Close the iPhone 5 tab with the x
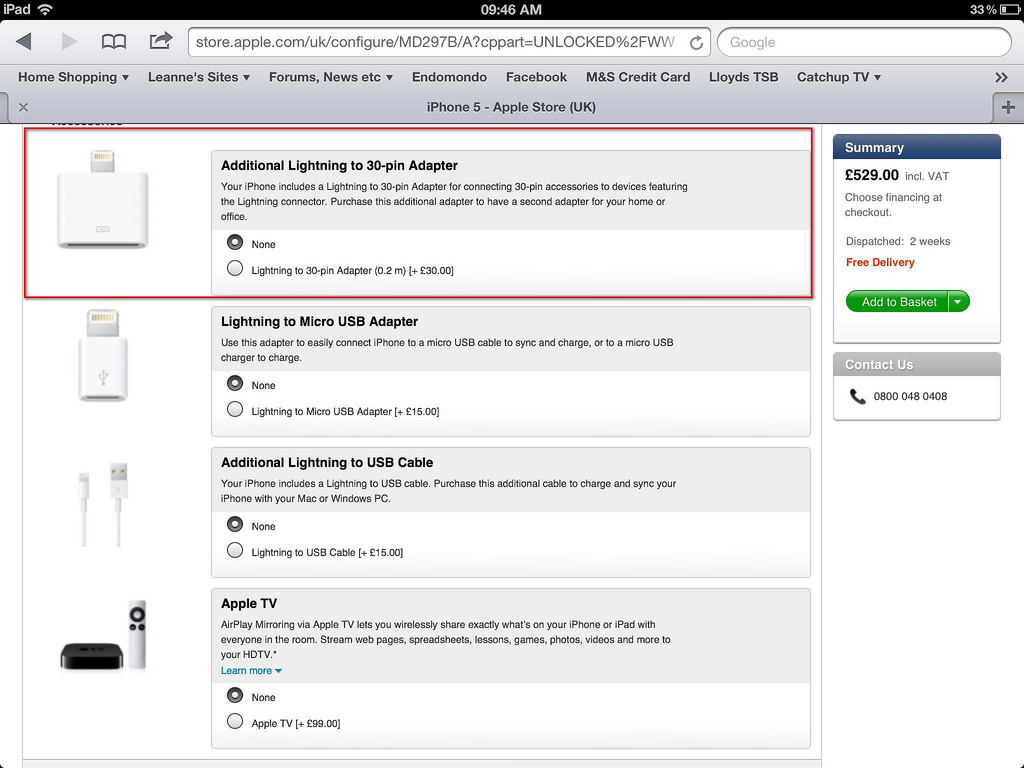1024x768 pixels. tap(24, 107)
